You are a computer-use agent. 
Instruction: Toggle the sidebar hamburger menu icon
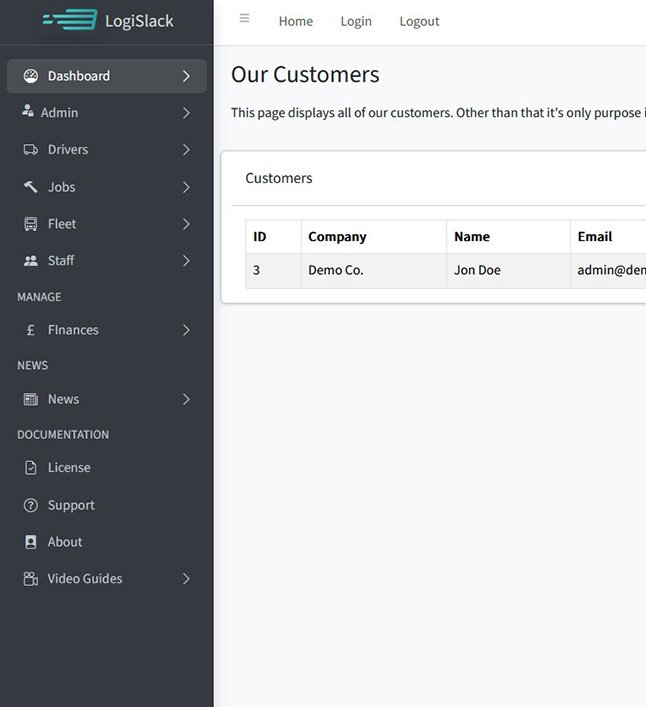[245, 18]
